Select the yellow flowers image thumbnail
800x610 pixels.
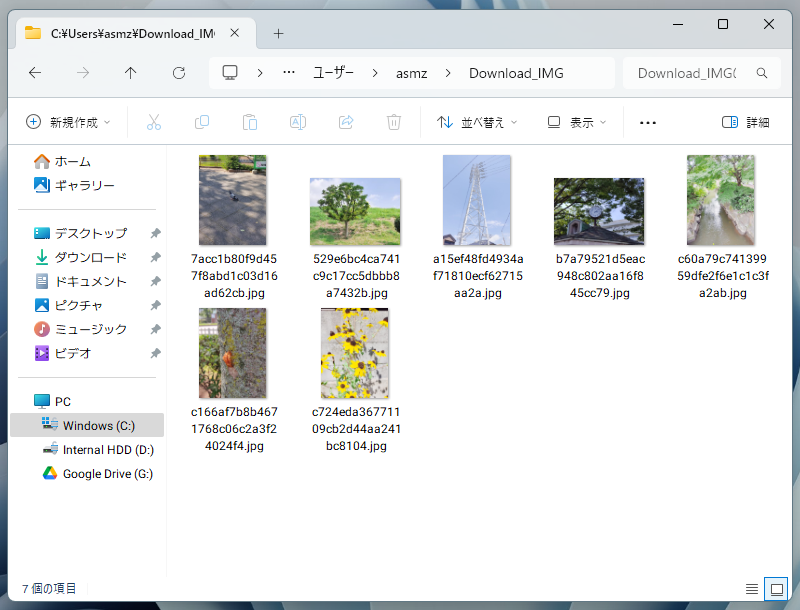(355, 354)
